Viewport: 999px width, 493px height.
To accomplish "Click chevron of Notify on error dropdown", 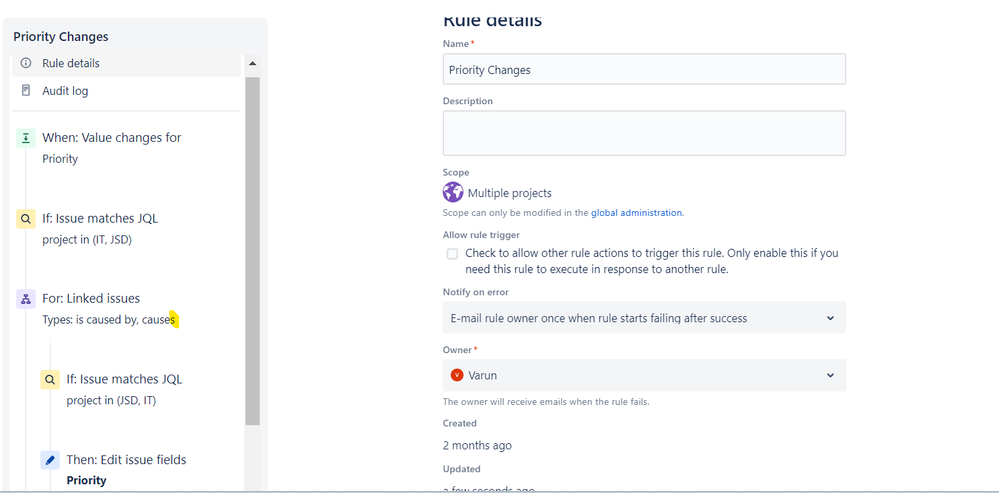I will click(830, 318).
